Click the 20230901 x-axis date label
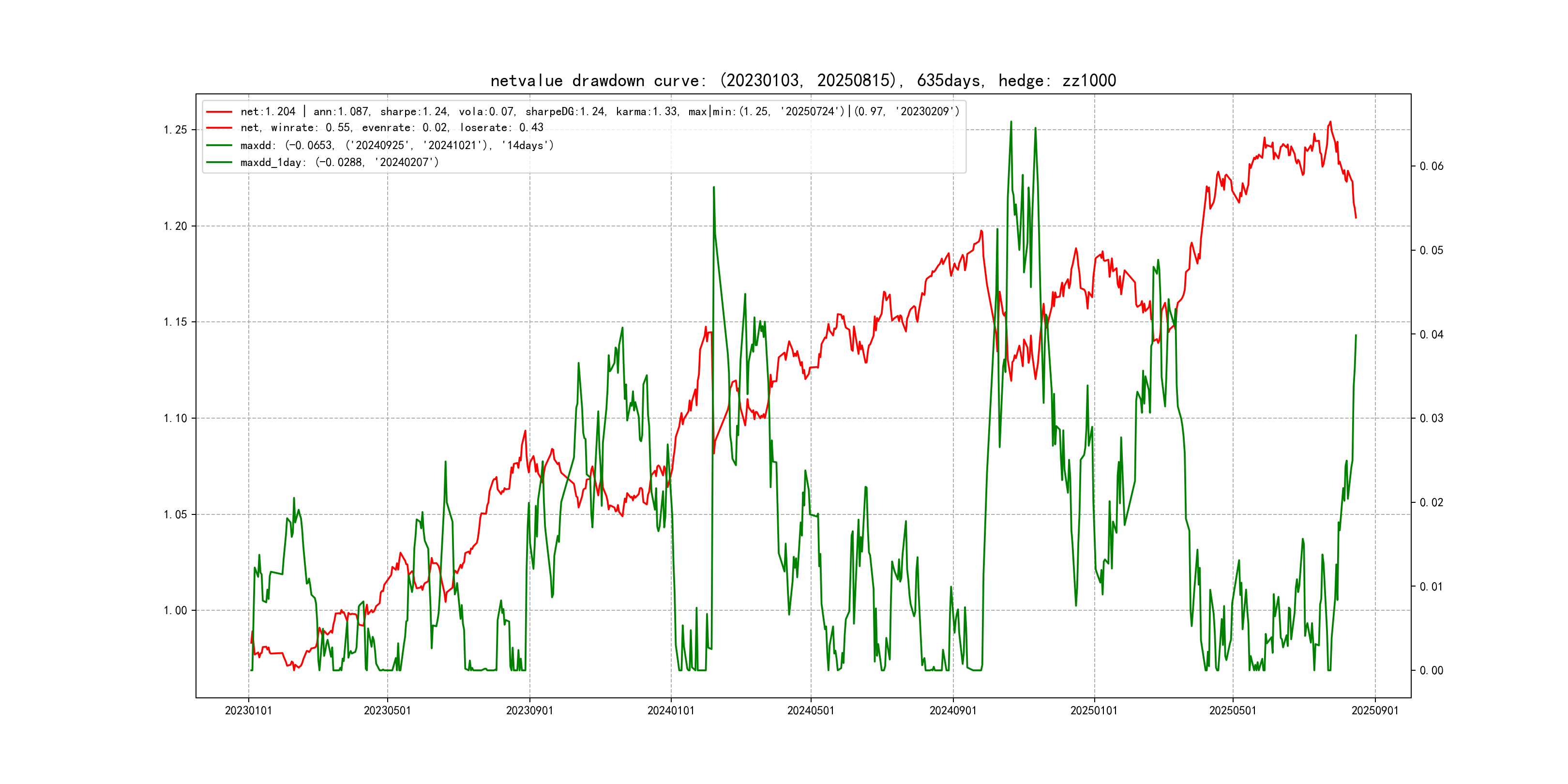The height and width of the screenshot is (784, 1568). (x=529, y=711)
